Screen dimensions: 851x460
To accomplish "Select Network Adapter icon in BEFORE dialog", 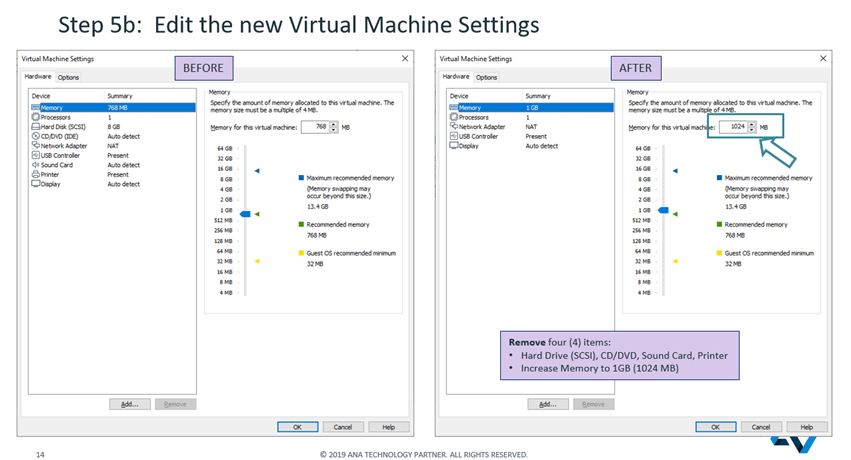I will coord(35,146).
